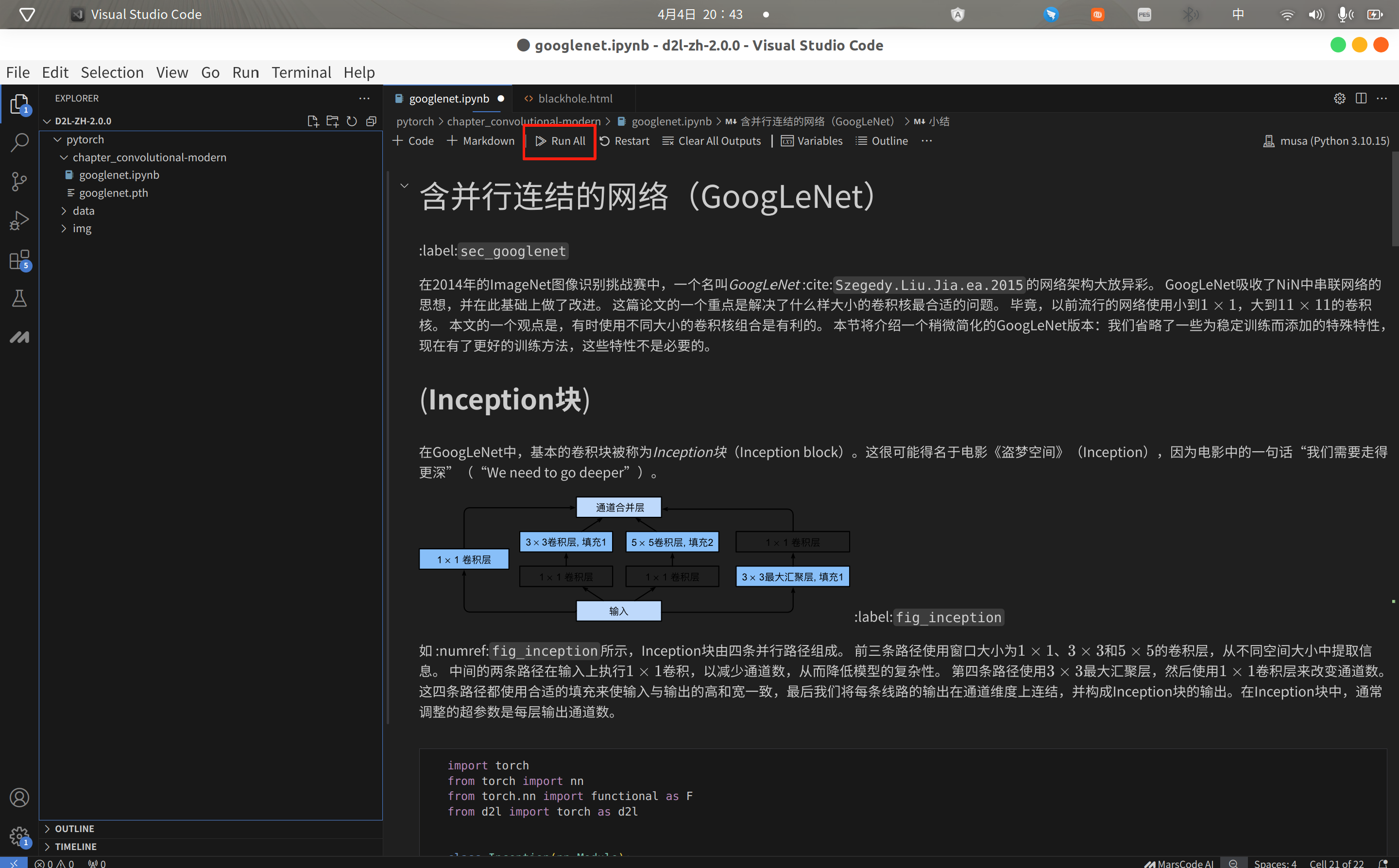Open the Extensions view
Viewport: 1399px width, 868px height.
tap(19, 259)
